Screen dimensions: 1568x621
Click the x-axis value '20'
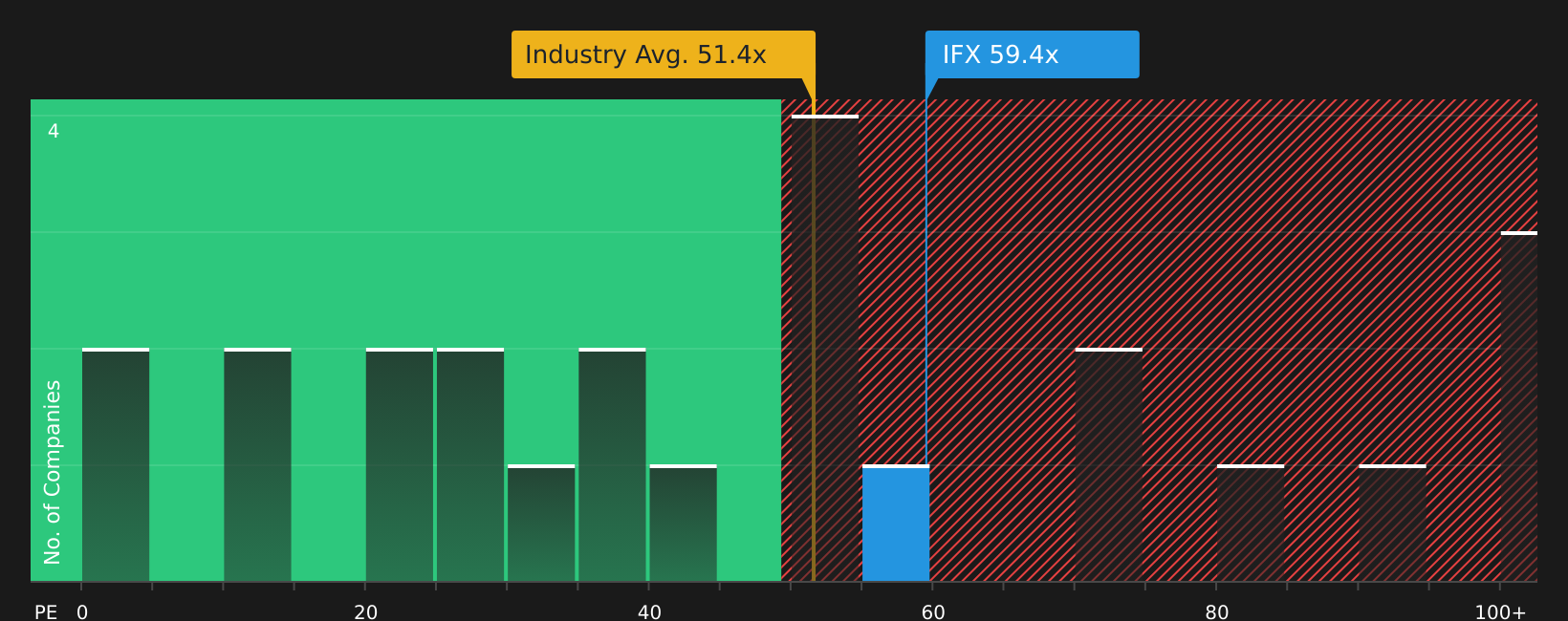[366, 612]
